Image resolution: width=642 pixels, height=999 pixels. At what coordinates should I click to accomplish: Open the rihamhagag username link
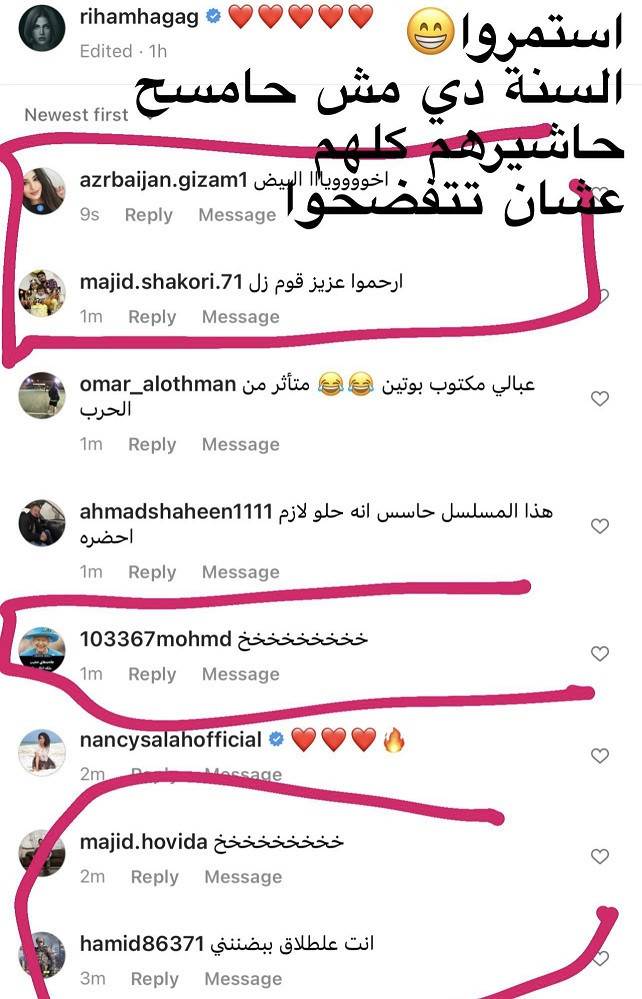click(139, 18)
